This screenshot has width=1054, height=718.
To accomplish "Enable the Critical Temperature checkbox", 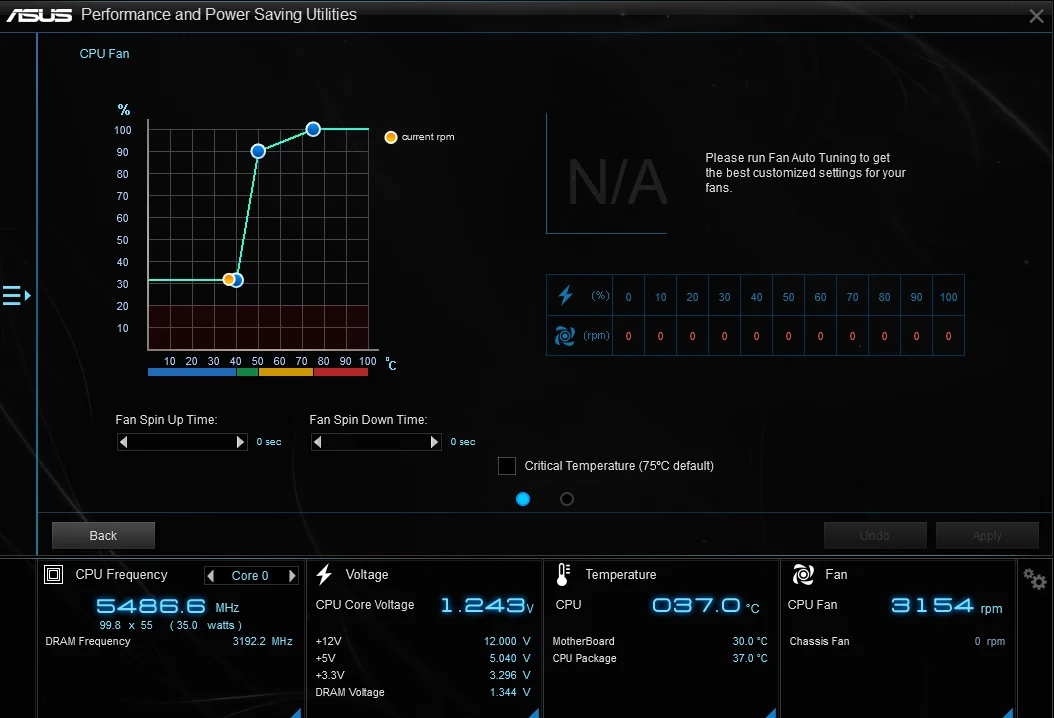I will [x=507, y=466].
